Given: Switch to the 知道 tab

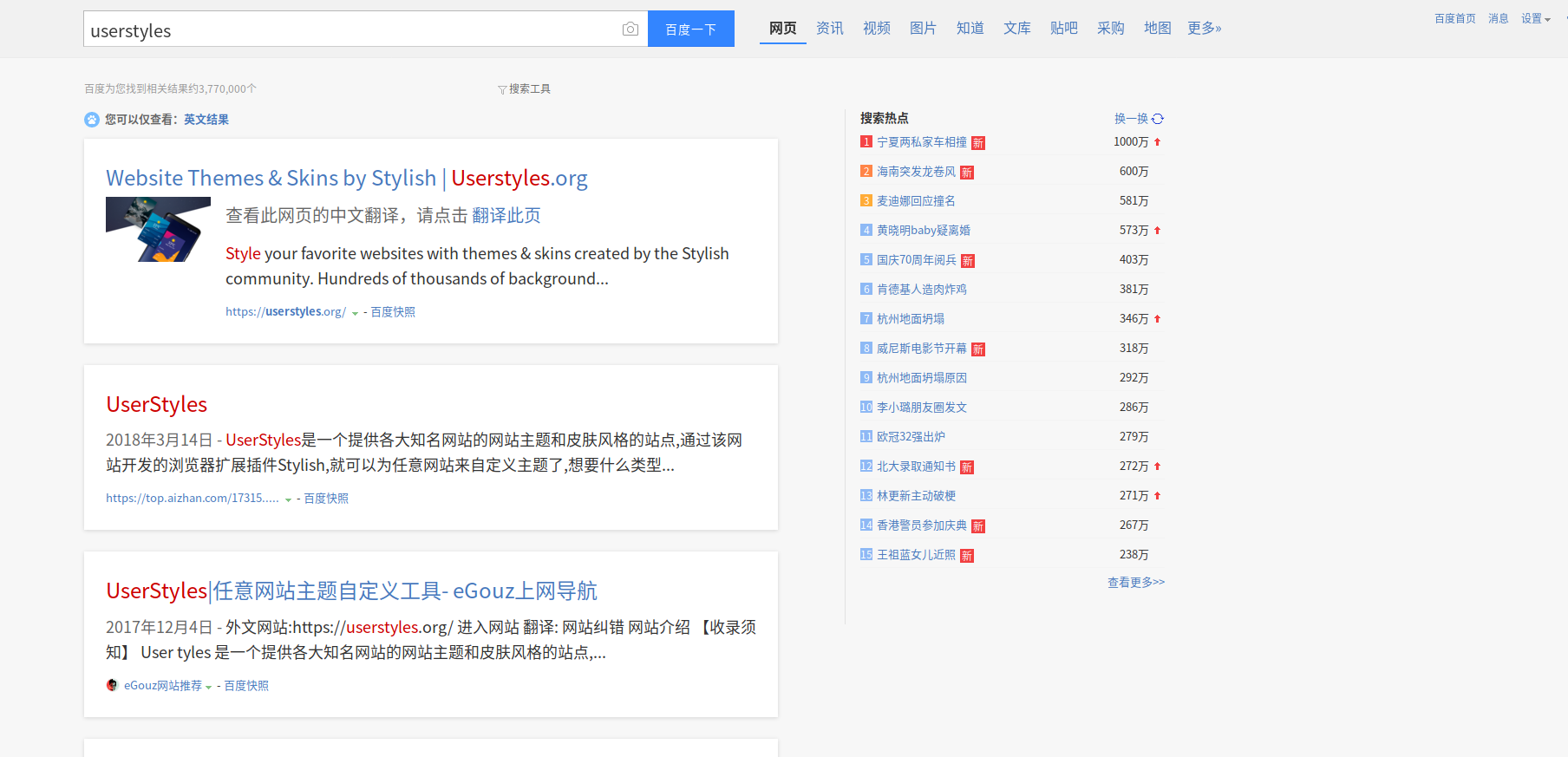Looking at the screenshot, I should click(x=970, y=29).
